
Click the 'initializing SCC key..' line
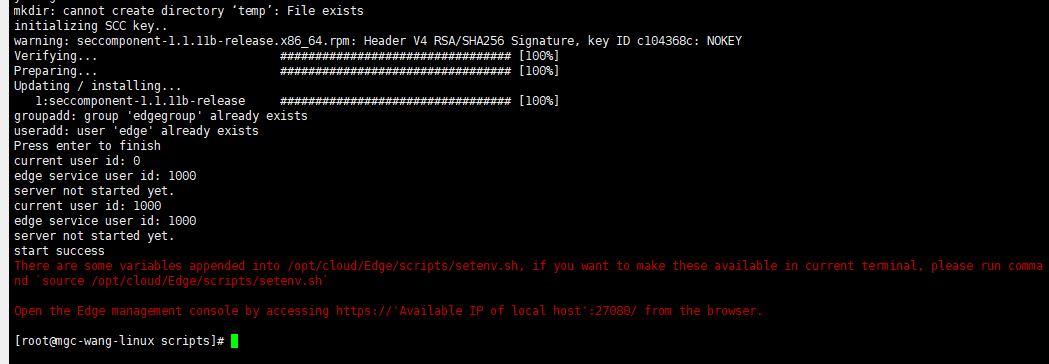[x=91, y=26]
